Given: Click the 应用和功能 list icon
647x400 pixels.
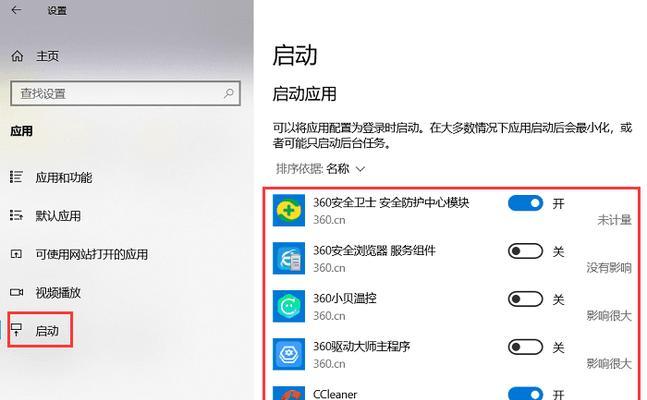Looking at the screenshot, I should pyautogui.click(x=16, y=177).
